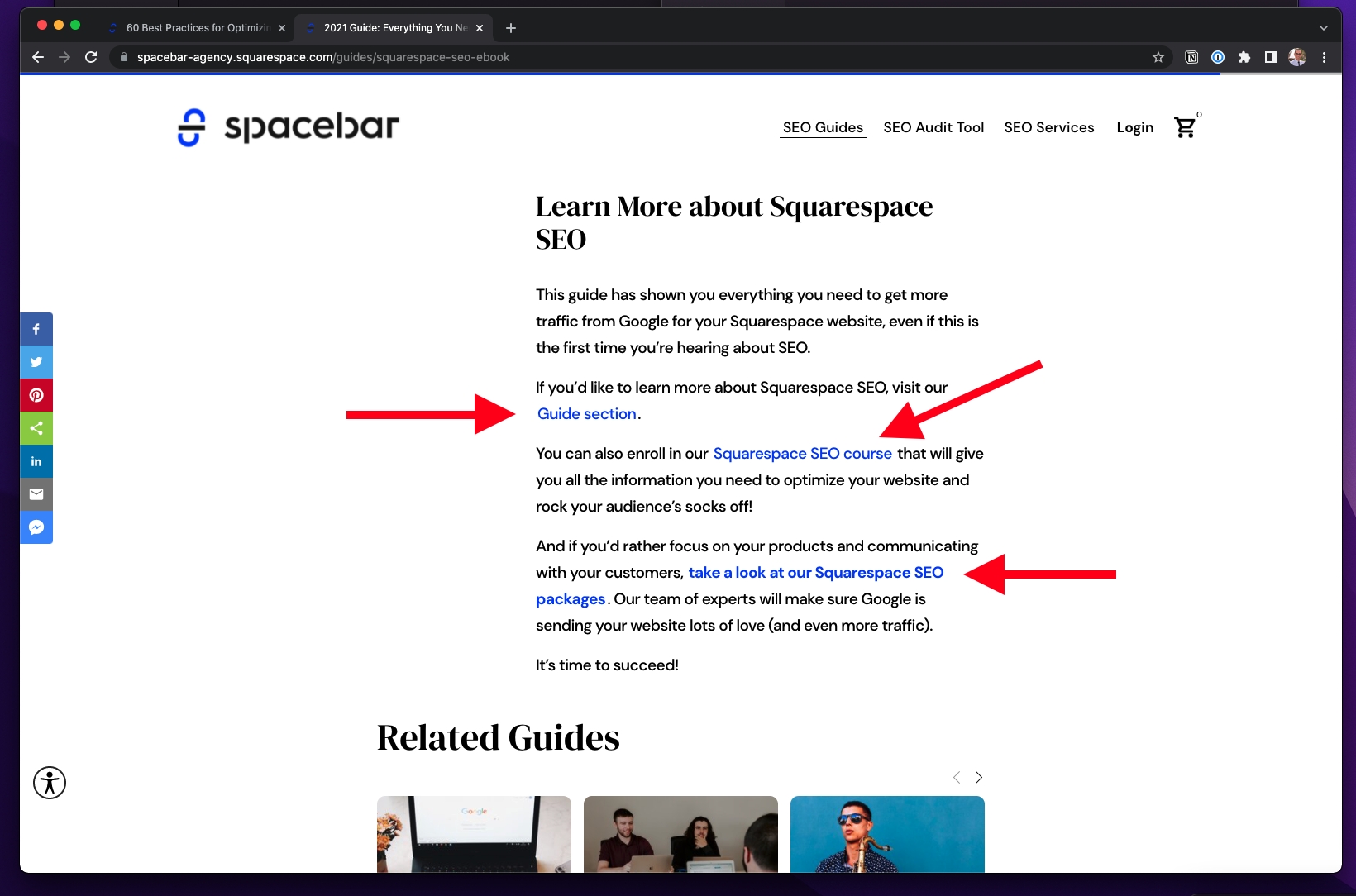The width and height of the screenshot is (1356, 896).
Task: Open the accessibility options widget
Action: click(x=50, y=782)
